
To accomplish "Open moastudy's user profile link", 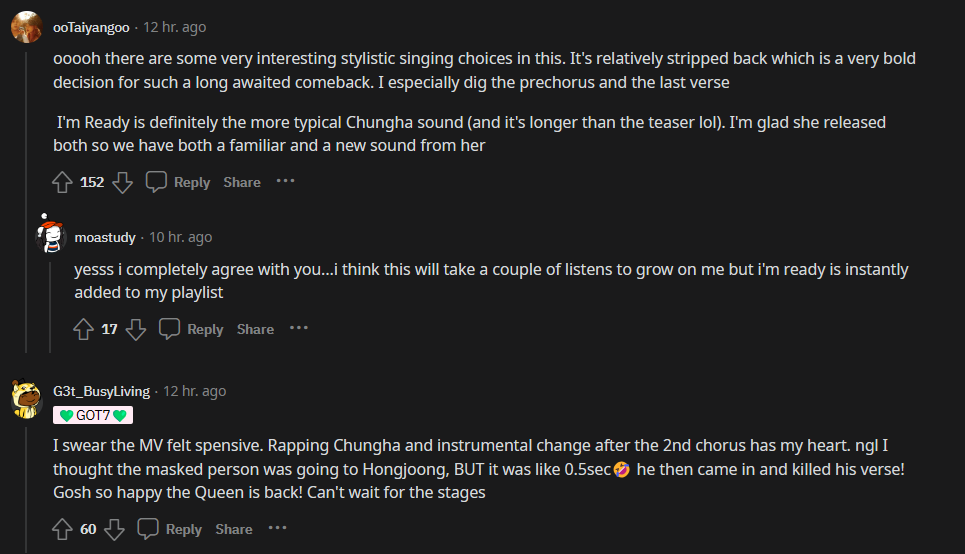I will tap(105, 237).
